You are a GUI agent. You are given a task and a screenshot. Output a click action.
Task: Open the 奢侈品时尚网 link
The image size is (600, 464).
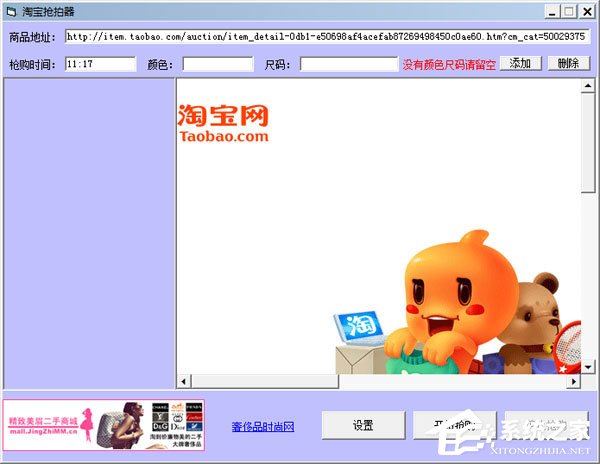pos(263,427)
